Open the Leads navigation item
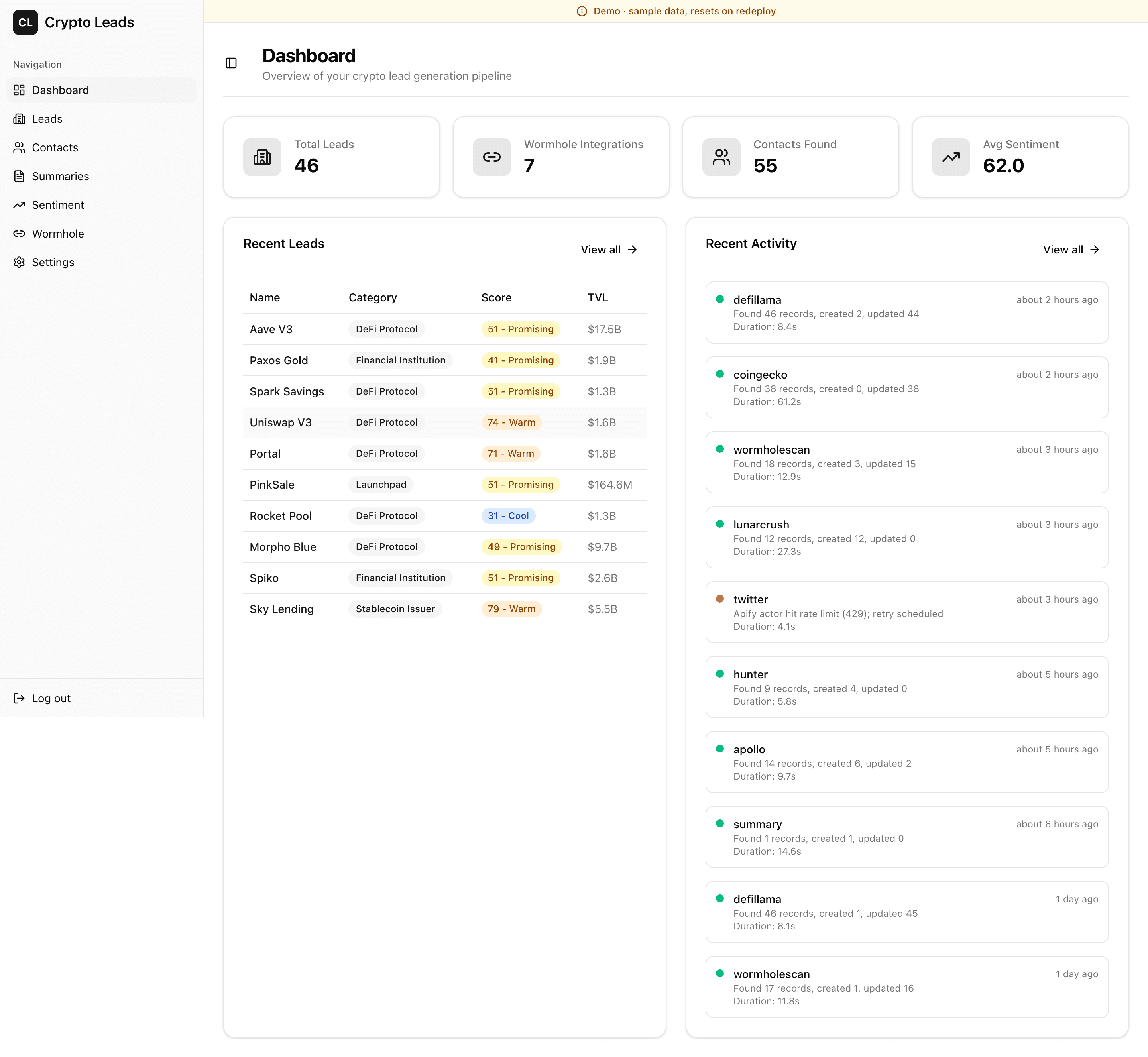The width and height of the screenshot is (1148, 1057). (x=101, y=118)
